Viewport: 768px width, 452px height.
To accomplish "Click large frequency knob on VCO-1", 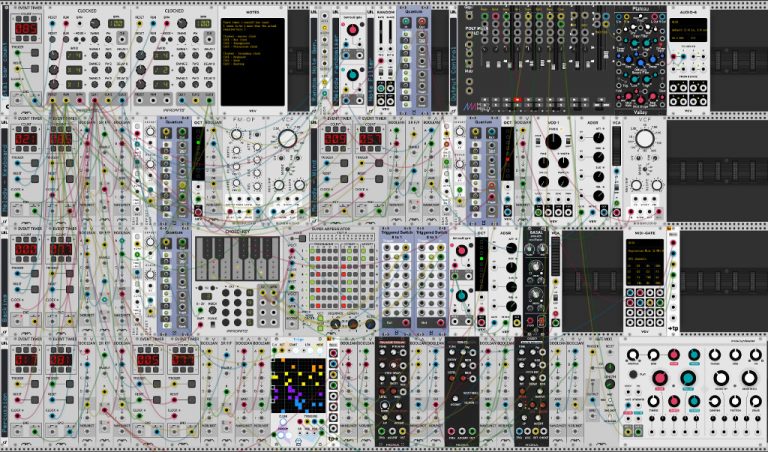I will pos(553,141).
